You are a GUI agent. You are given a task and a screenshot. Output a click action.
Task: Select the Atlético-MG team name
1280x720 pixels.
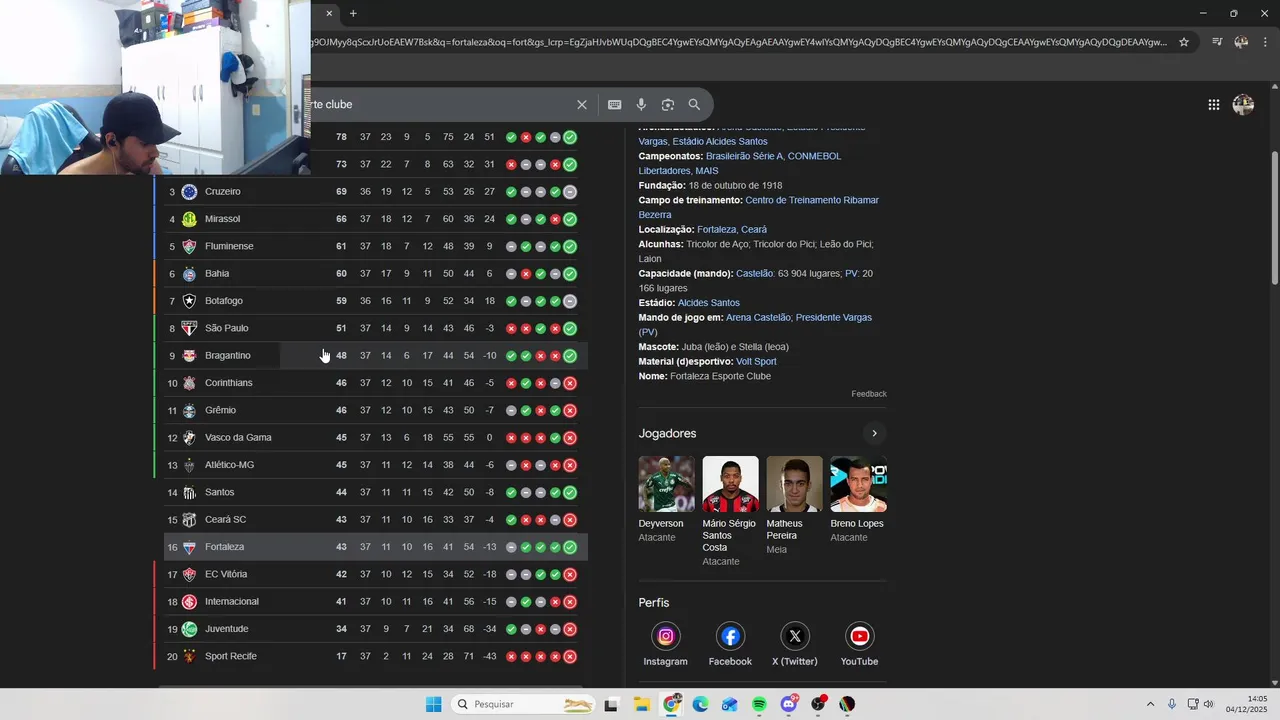[x=229, y=465]
